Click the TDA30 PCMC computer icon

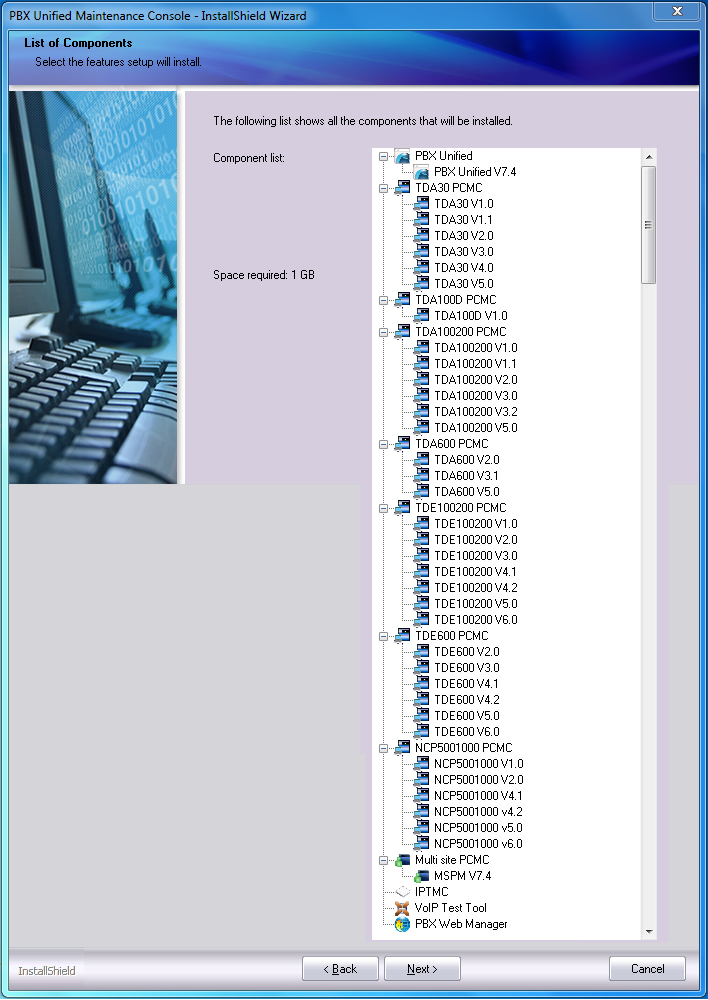tap(402, 188)
